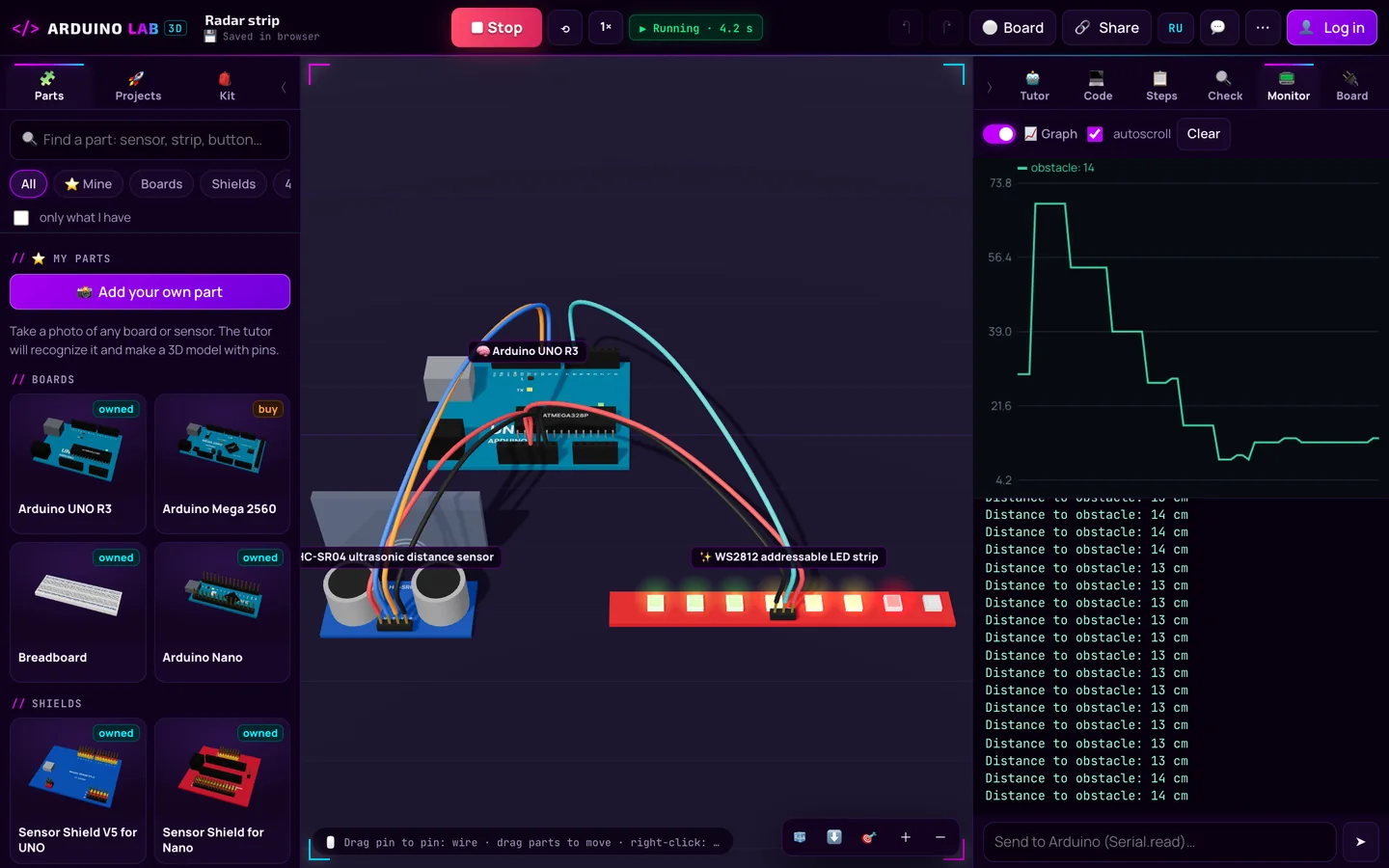Click the Log in button

[x=1332, y=28]
